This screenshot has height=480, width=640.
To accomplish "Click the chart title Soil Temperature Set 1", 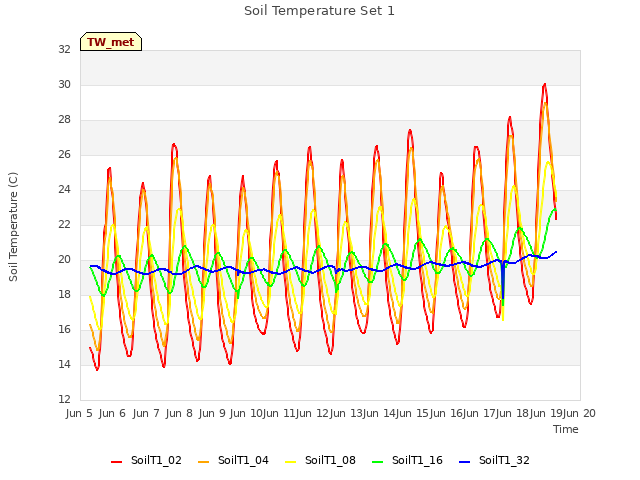I will tap(319, 11).
